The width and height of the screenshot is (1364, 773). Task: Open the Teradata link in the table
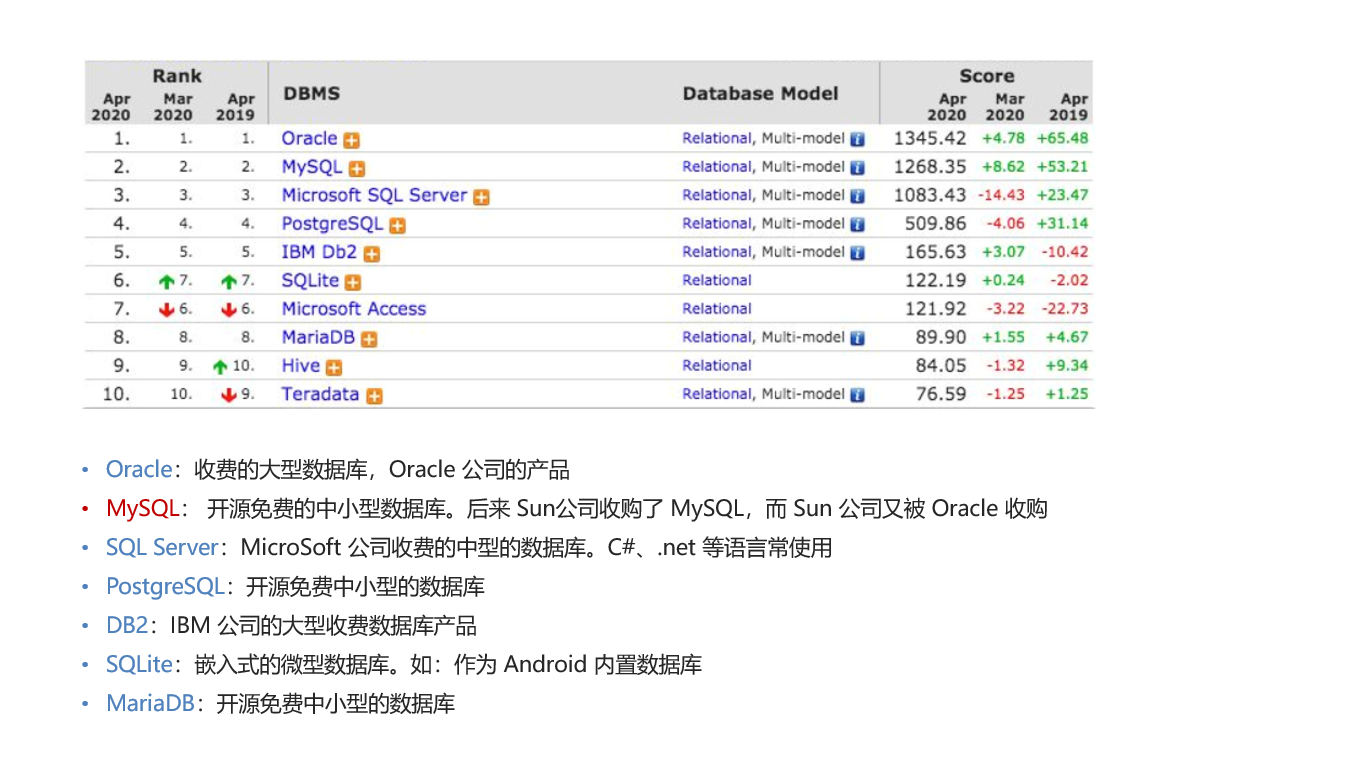pos(320,394)
